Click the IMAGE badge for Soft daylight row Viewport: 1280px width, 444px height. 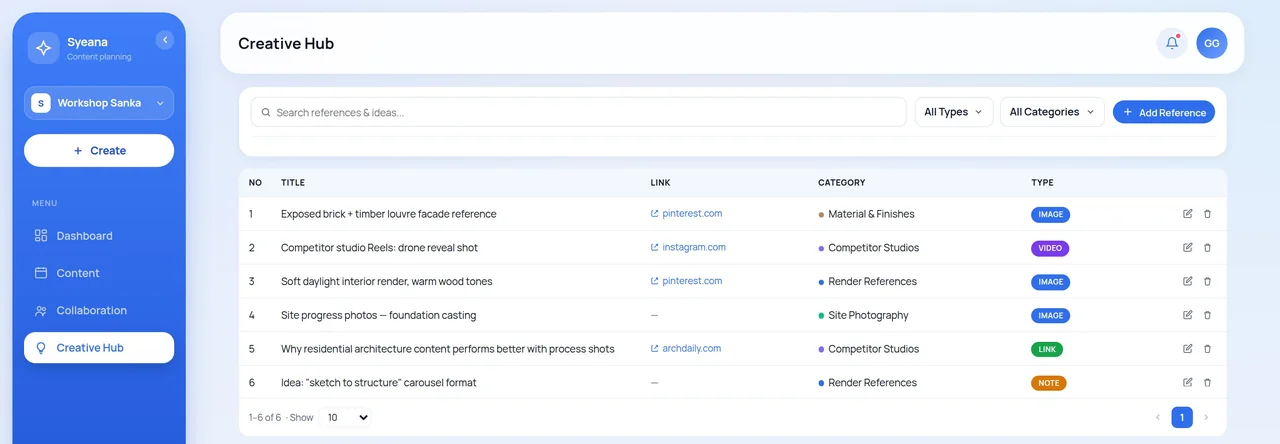click(x=1051, y=282)
